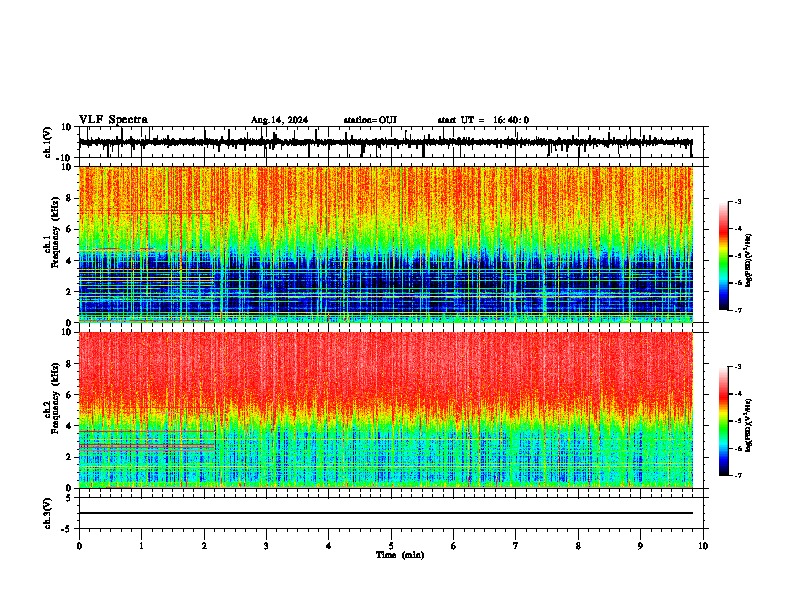Click time axis tick label "6"

(x=454, y=546)
